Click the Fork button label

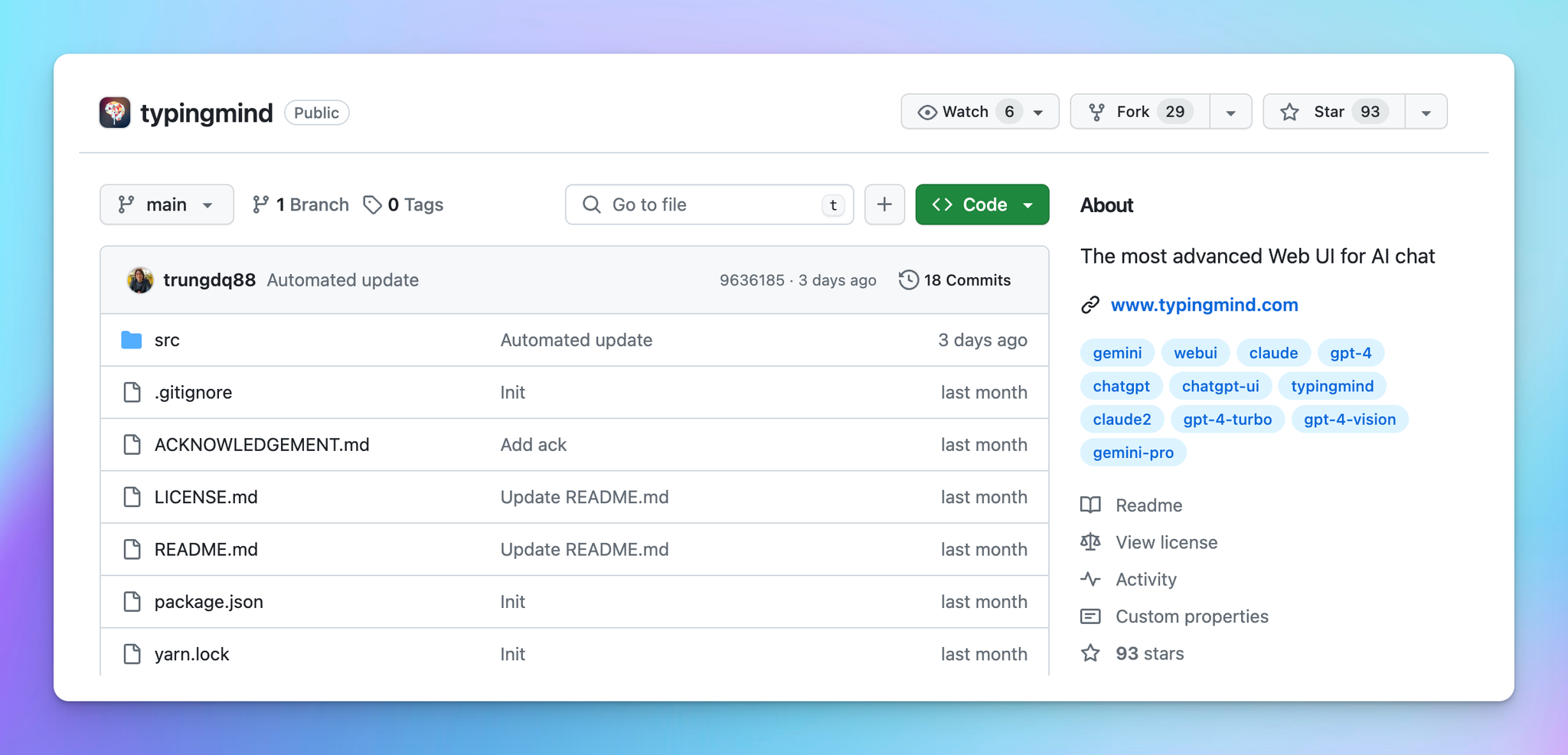(x=1132, y=112)
